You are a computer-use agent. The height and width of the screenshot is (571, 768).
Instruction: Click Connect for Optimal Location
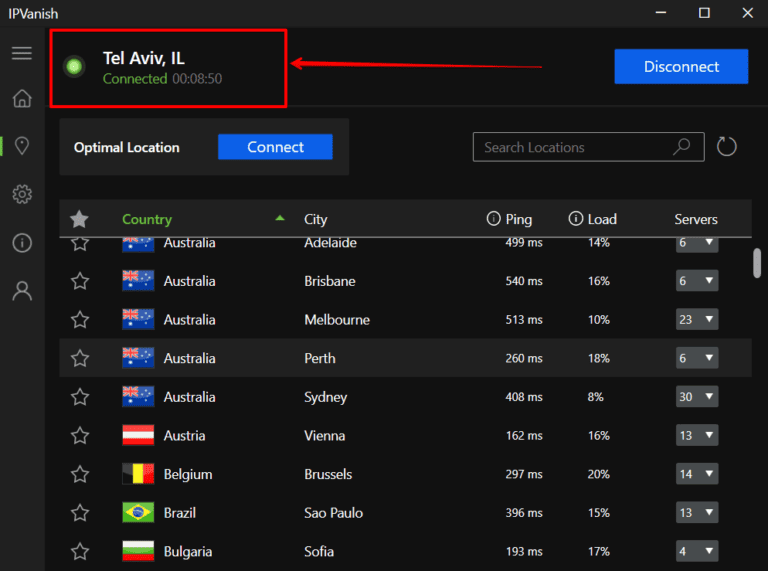point(275,147)
